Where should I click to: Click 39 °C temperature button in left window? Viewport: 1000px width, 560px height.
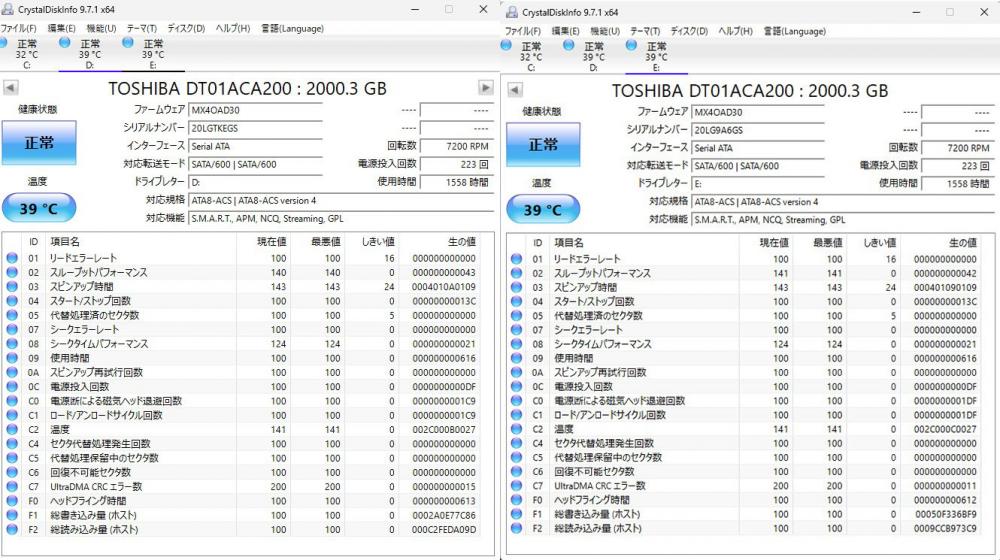click(39, 208)
